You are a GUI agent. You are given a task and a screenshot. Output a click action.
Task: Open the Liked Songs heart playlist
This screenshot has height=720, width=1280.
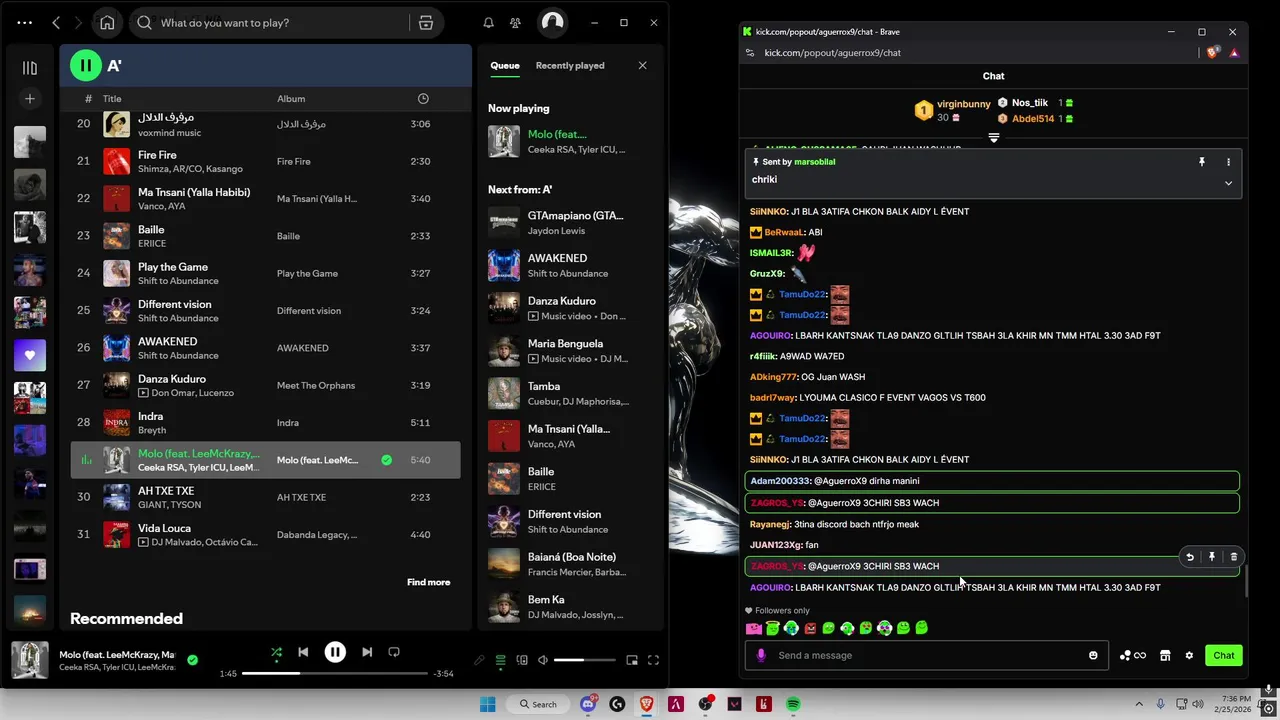[x=30, y=355]
